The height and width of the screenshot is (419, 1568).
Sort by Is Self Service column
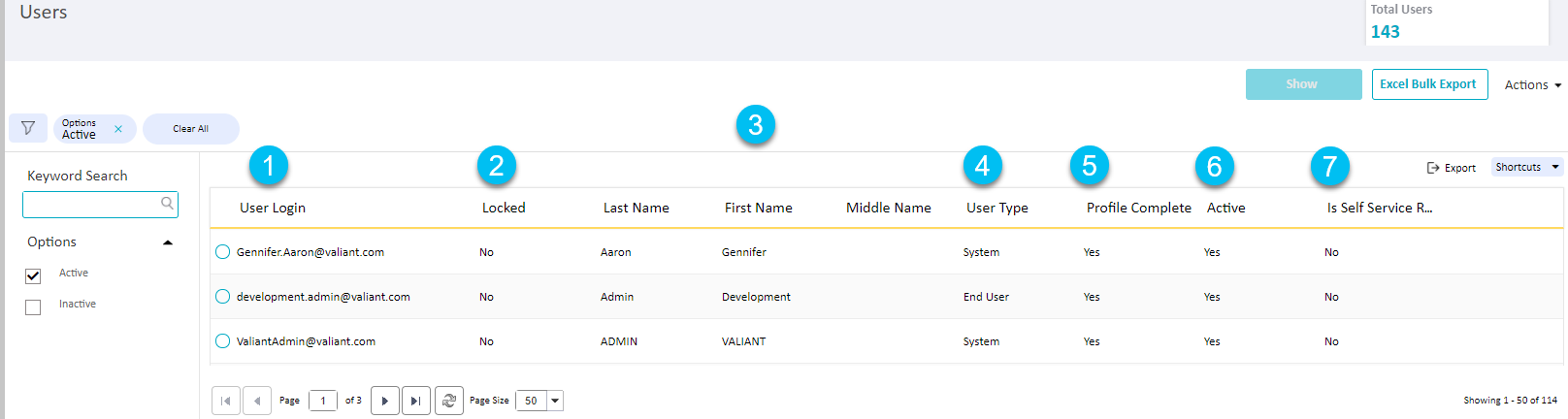coord(1380,208)
